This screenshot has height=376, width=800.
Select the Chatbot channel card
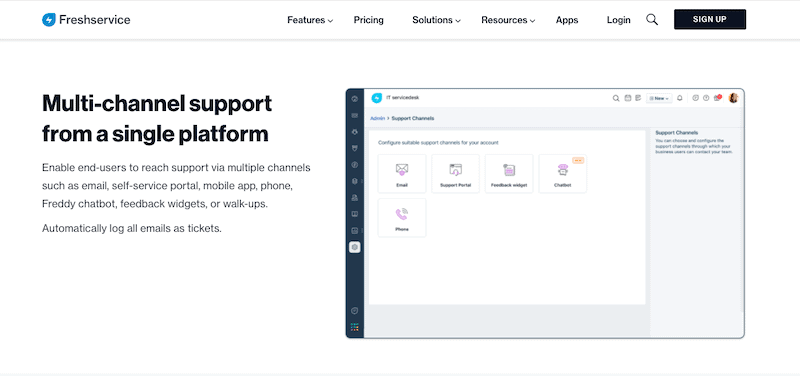563,173
